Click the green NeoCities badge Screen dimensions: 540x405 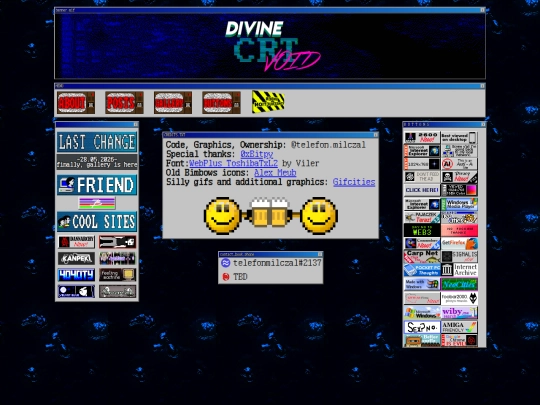pyautogui.click(x=459, y=284)
